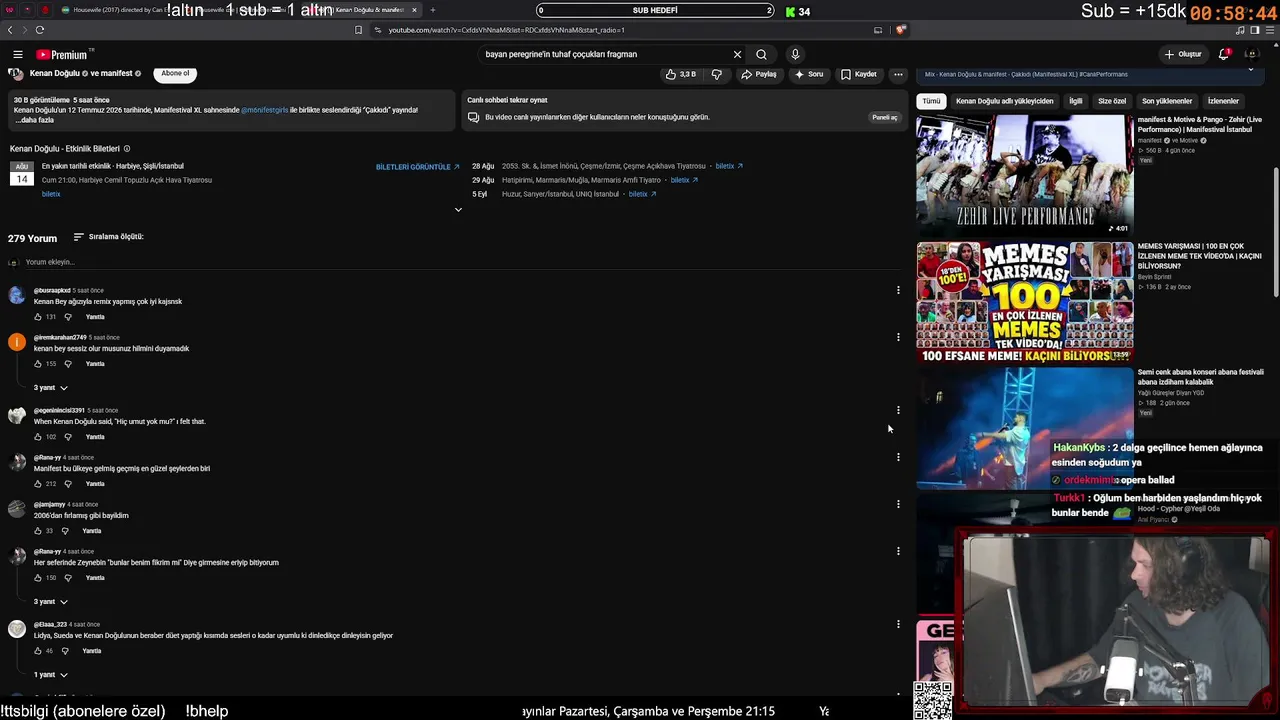The height and width of the screenshot is (720, 1280).
Task: Expand 3 replies under 'Her seferinde Zeynebin' comment
Action: tap(51, 602)
